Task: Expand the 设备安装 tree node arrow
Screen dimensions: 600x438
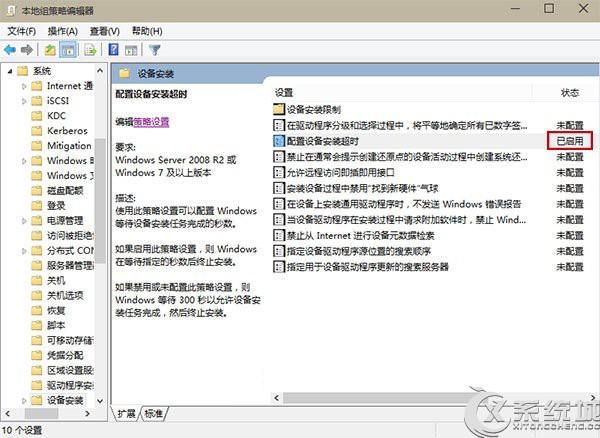Action: point(24,401)
